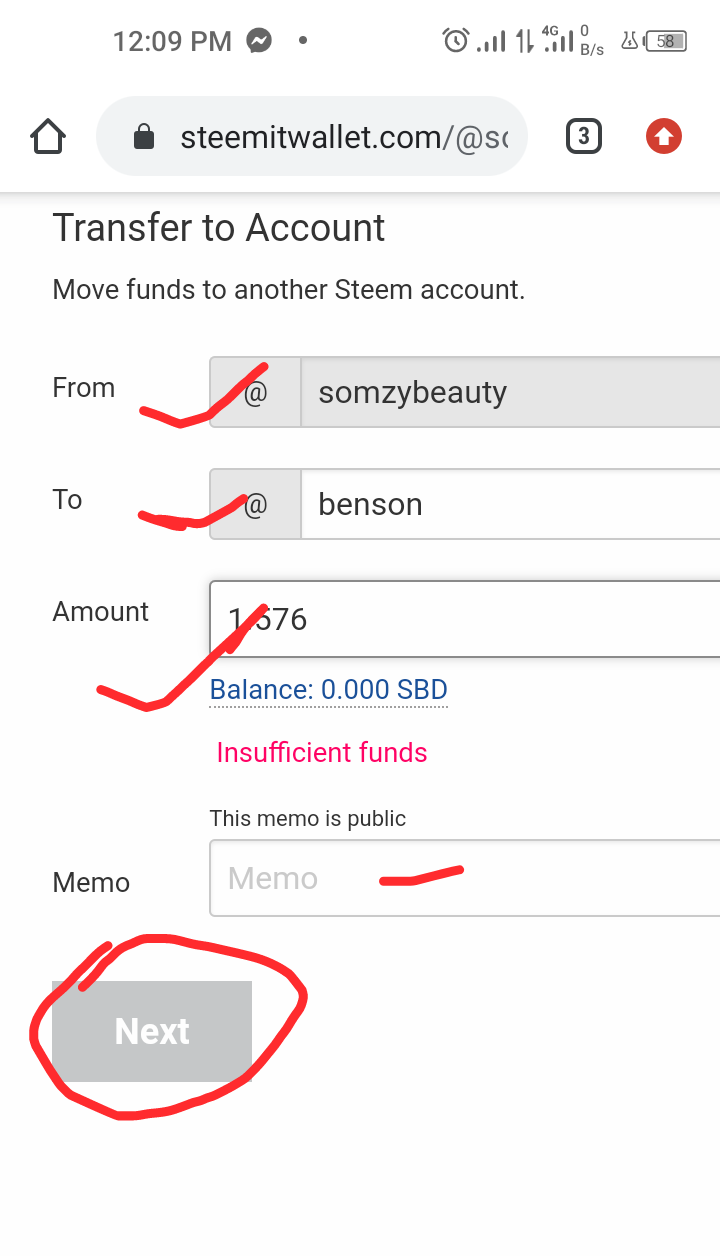This screenshot has width=720, height=1256.
Task: Tap the clock showing 12:09 PM
Action: pos(172,41)
